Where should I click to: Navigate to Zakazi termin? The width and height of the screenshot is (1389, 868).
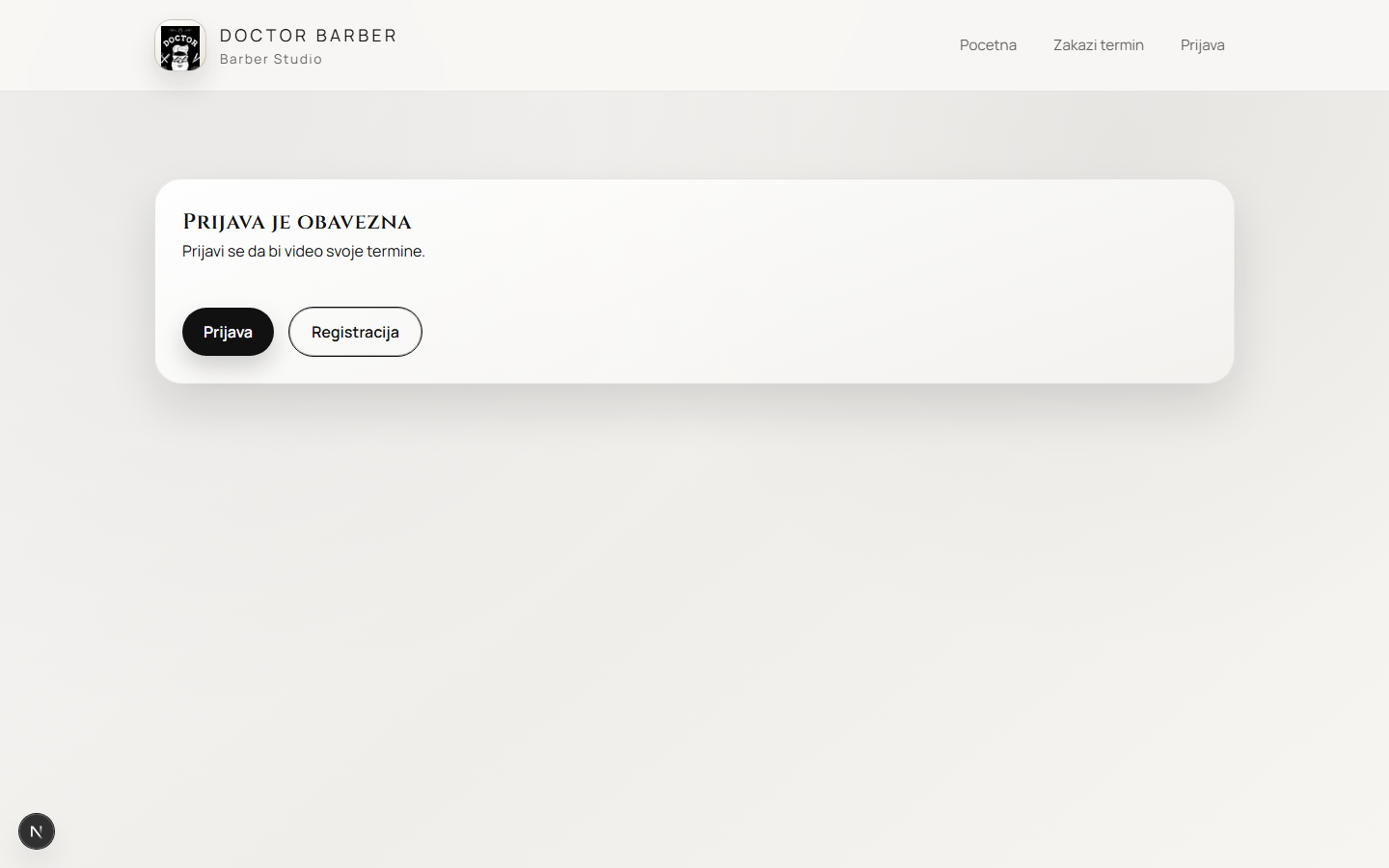(x=1099, y=44)
